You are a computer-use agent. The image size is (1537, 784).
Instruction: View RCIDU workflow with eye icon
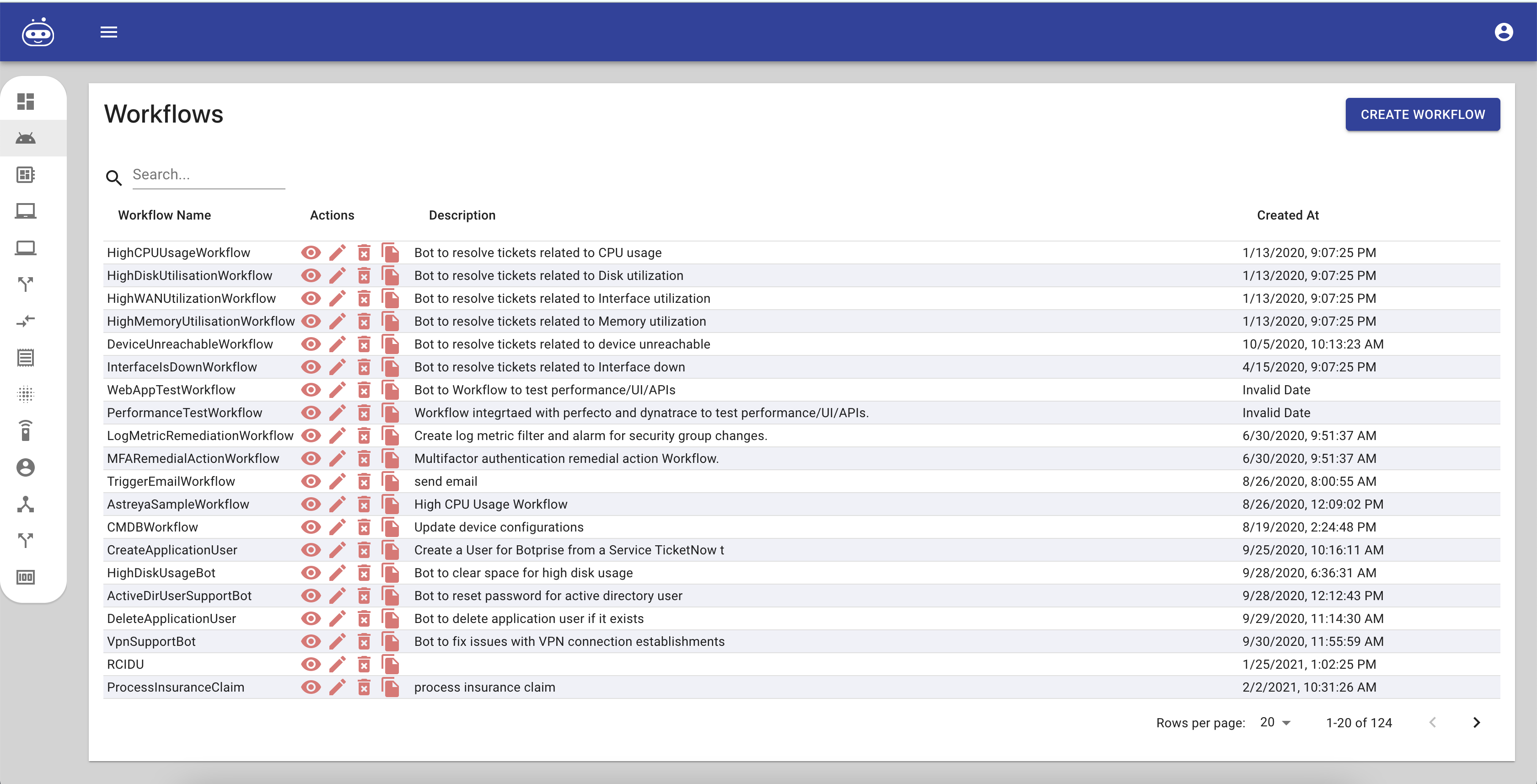(x=311, y=664)
